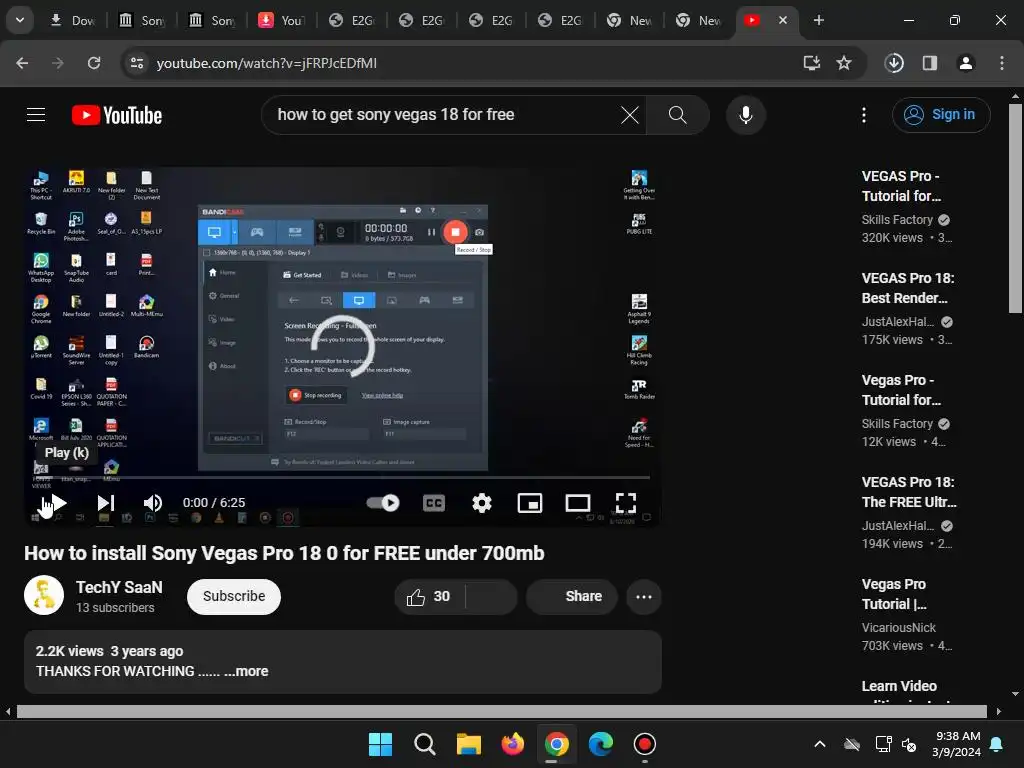Start voice search with microphone
The width and height of the screenshot is (1024, 768).
point(745,115)
